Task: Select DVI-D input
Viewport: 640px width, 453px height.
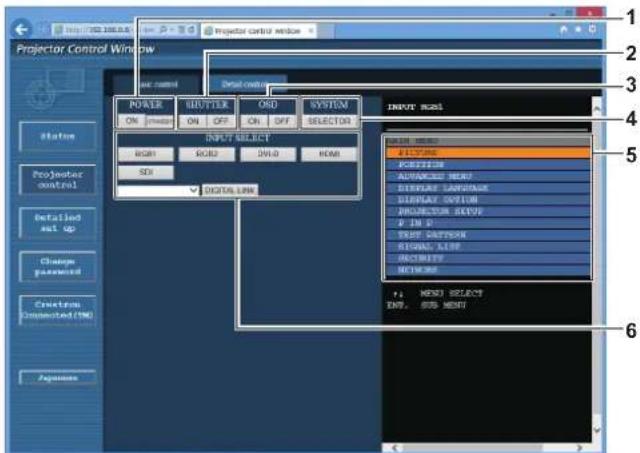Action: [268, 154]
